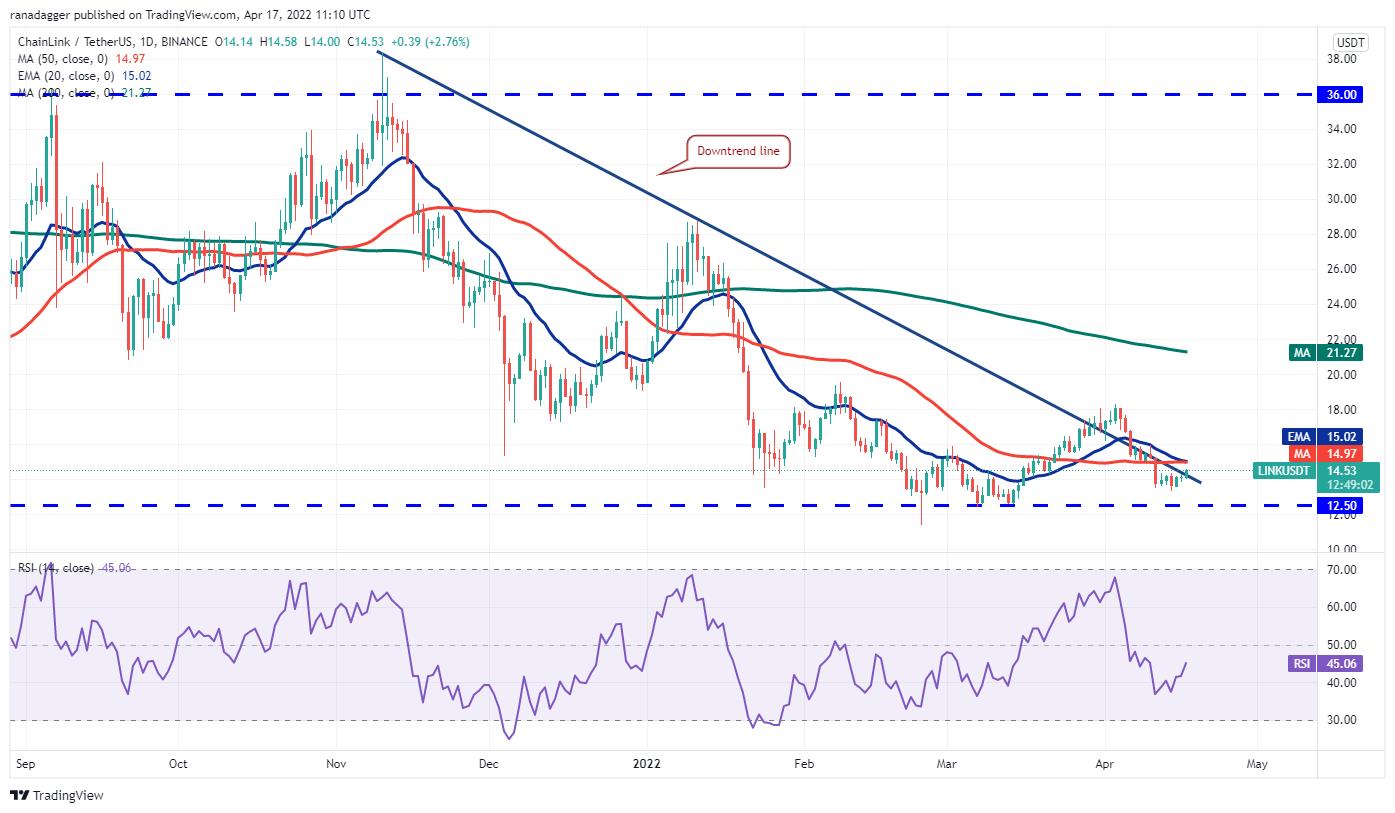The height and width of the screenshot is (813, 1395).
Task: Click the Nov label on the time axis
Action: click(x=337, y=764)
